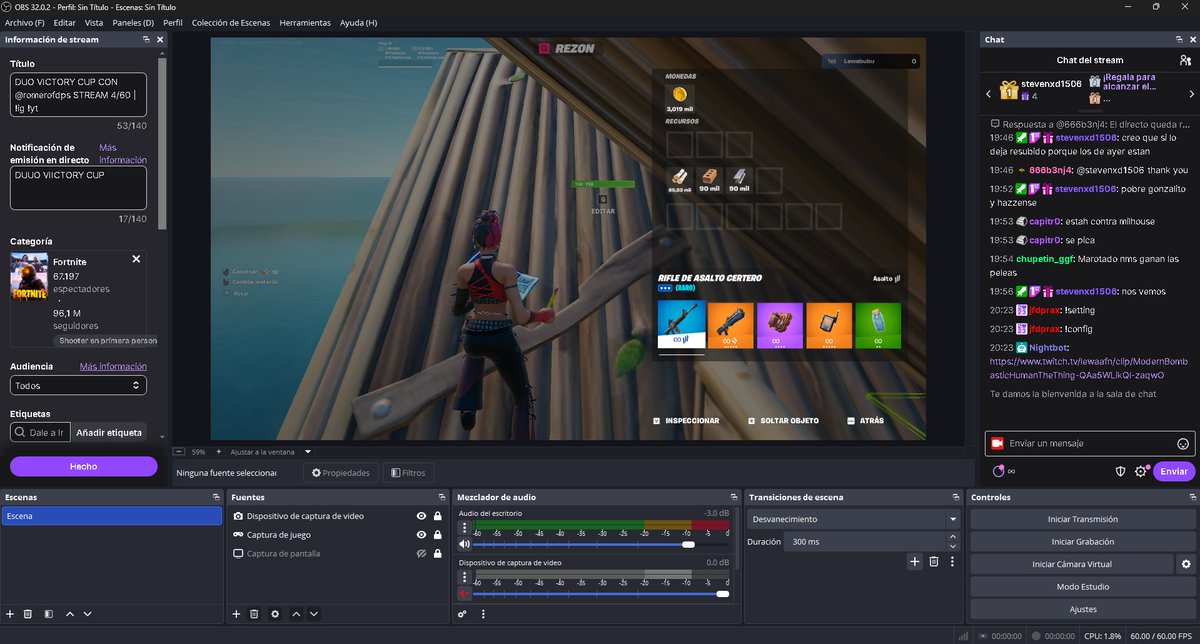This screenshot has height=644, width=1200.
Task: Open source properties gear in Fuentes toolbar
Action: 274,613
